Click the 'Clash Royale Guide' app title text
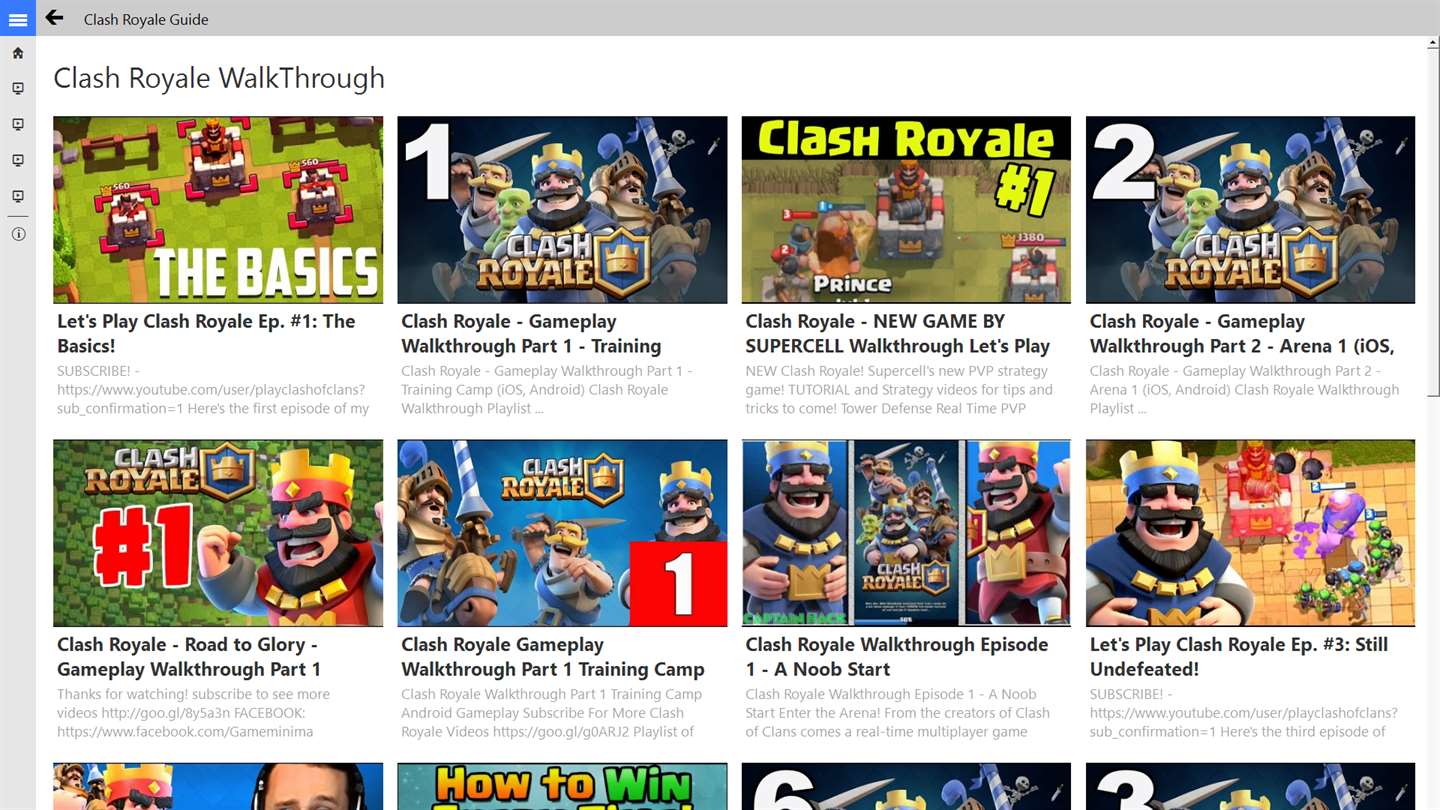The height and width of the screenshot is (810, 1440). [x=146, y=19]
